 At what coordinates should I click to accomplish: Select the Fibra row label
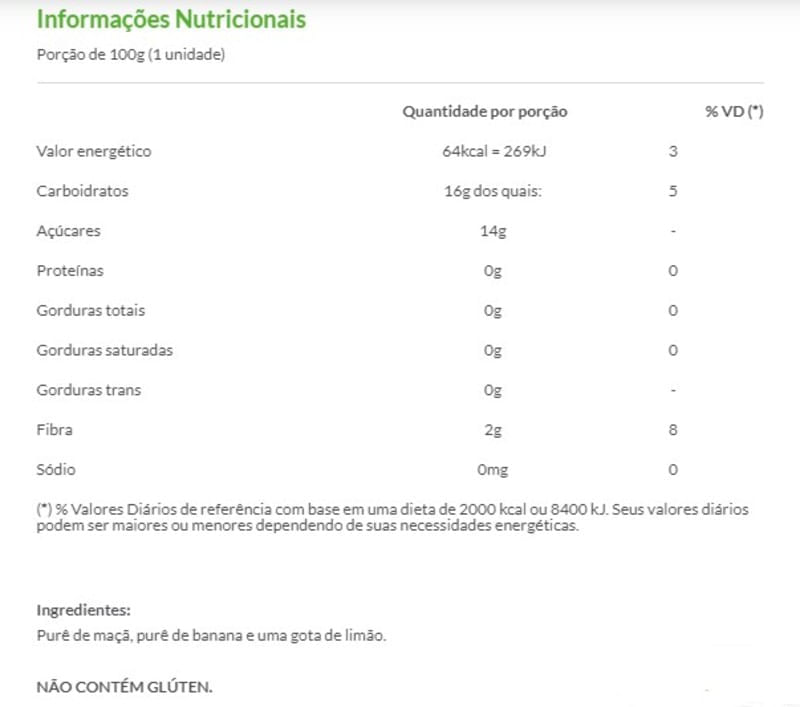[55, 430]
